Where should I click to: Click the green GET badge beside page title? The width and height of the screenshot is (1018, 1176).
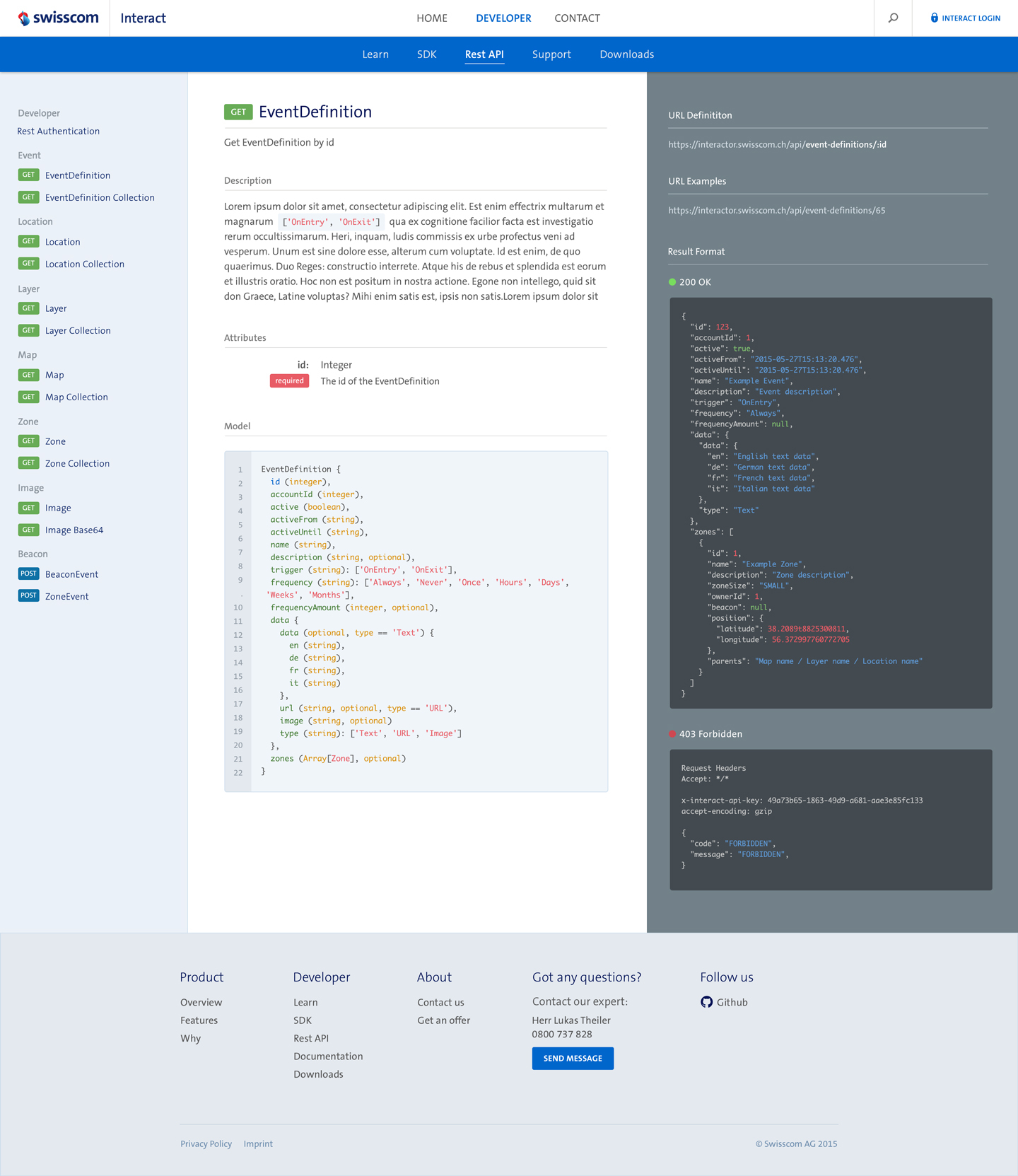[x=238, y=112]
